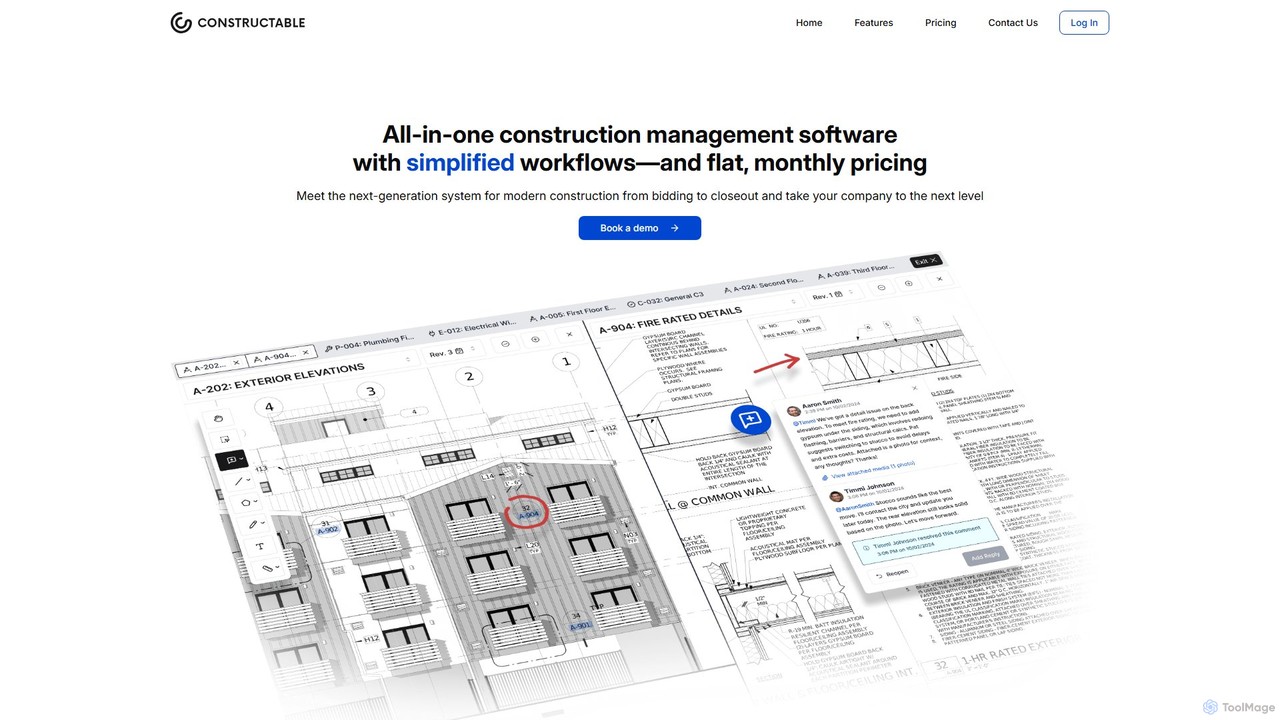The height and width of the screenshot is (720, 1280).
Task: Close the A-202 Exterior Elevations pane
Action: pos(569,334)
